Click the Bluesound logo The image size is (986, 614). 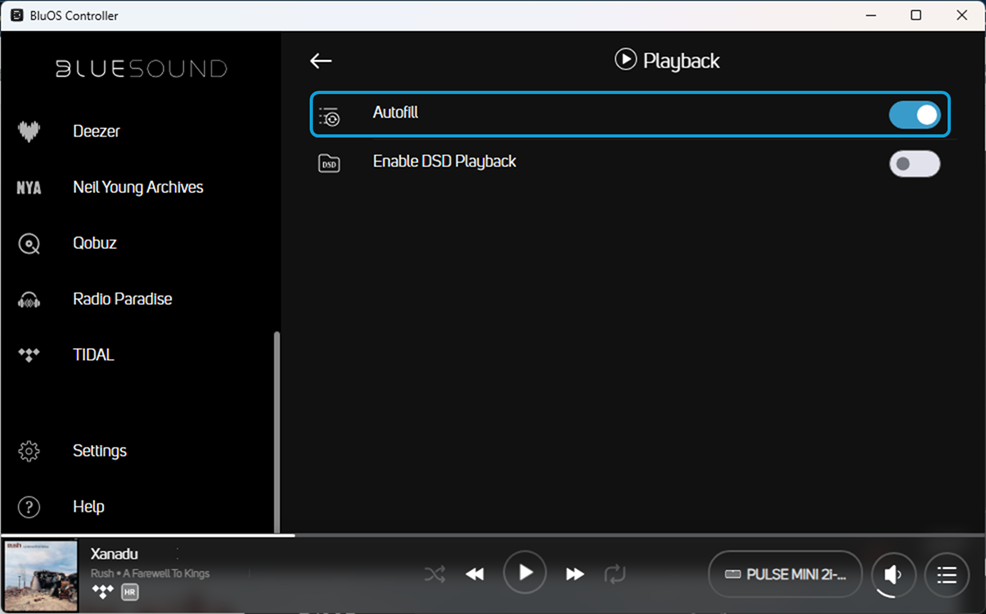coord(141,68)
